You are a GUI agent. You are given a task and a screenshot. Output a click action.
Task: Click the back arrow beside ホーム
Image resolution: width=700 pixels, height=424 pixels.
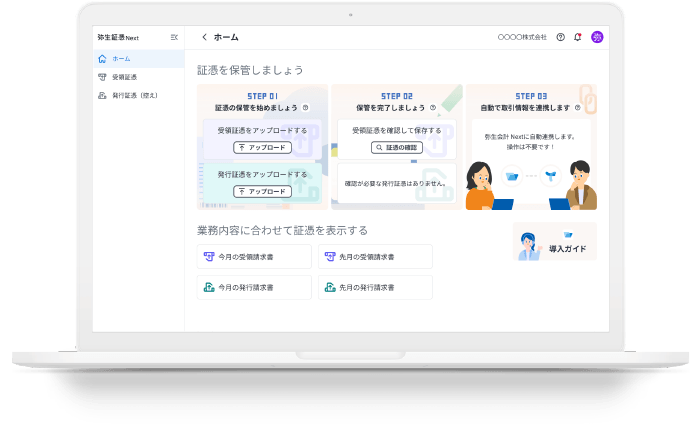pos(205,37)
